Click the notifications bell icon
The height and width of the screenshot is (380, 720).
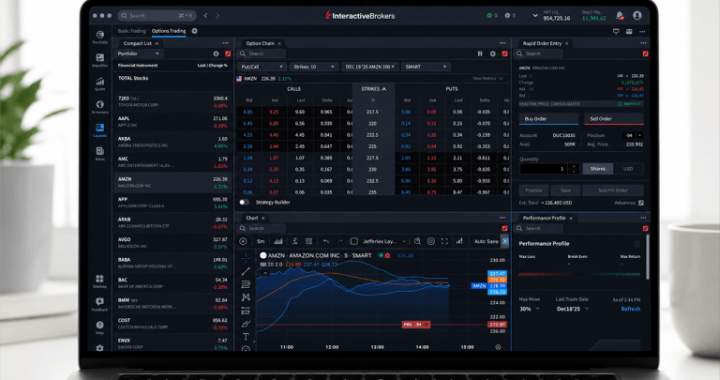tap(619, 16)
